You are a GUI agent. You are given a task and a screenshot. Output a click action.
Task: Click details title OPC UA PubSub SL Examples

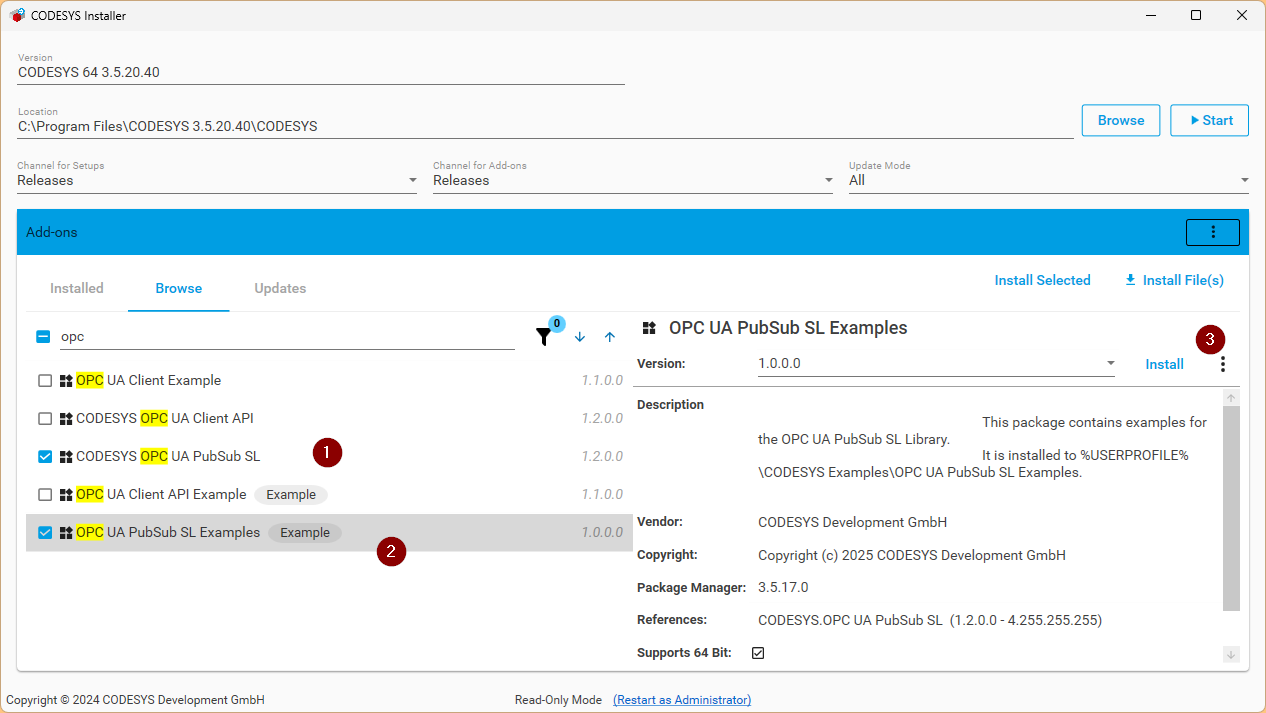788,328
